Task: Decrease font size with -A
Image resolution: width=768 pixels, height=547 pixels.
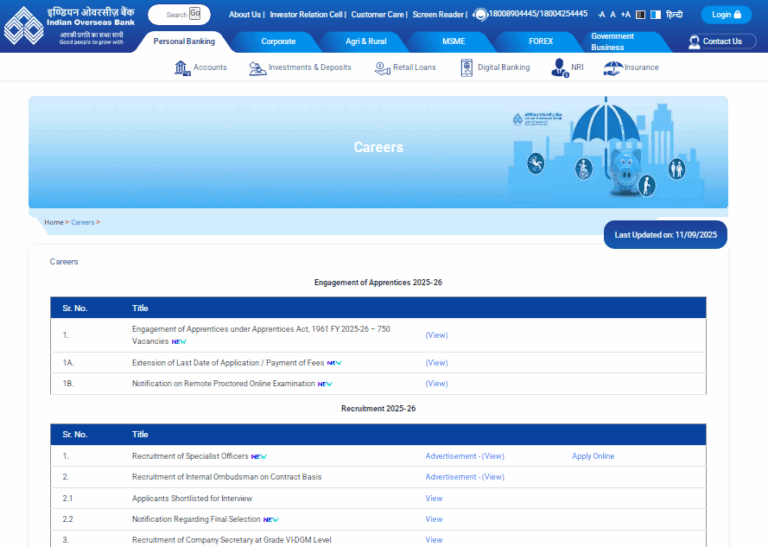Action: coord(601,15)
